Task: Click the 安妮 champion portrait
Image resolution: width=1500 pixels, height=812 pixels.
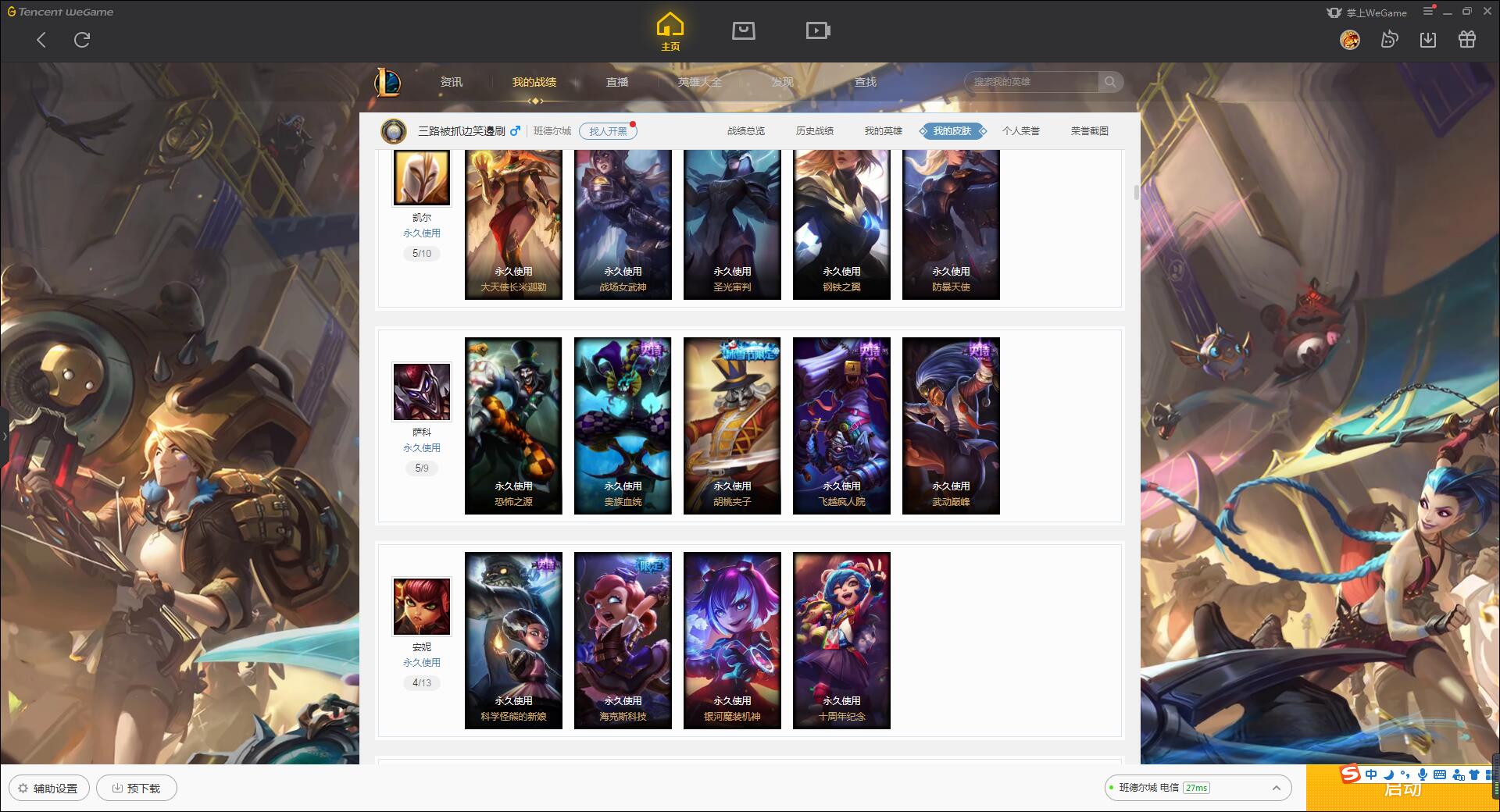Action: pos(422,607)
